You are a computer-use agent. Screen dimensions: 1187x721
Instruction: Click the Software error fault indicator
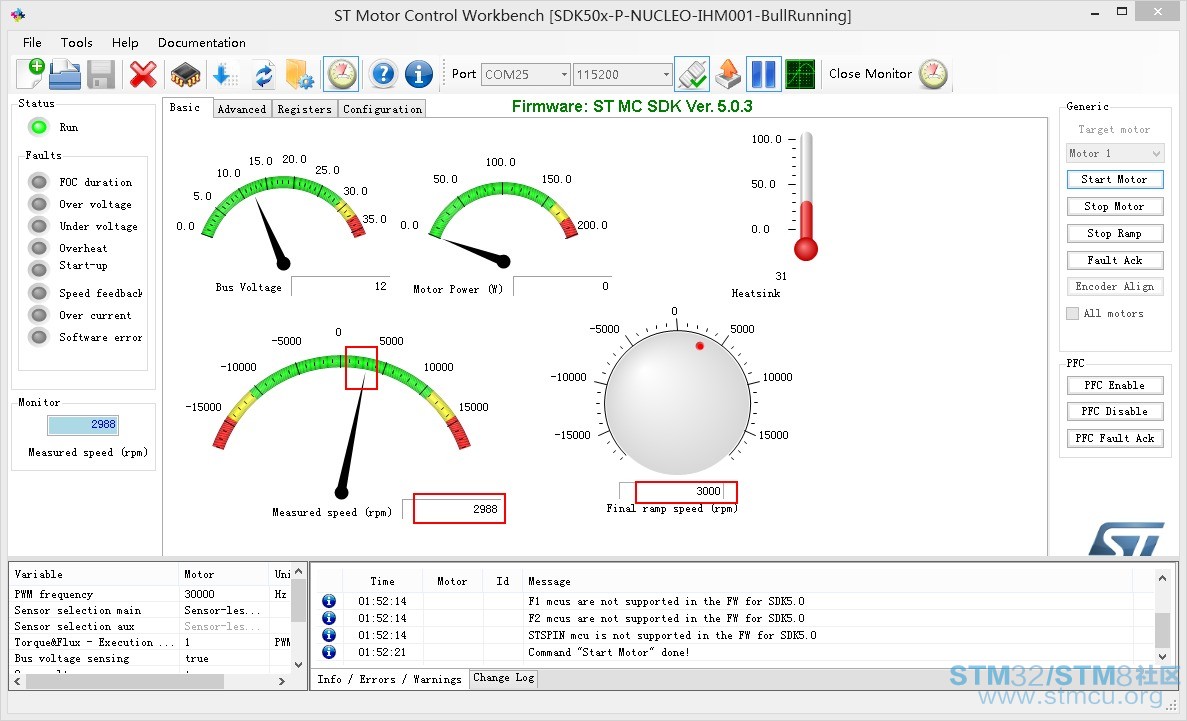(39, 336)
